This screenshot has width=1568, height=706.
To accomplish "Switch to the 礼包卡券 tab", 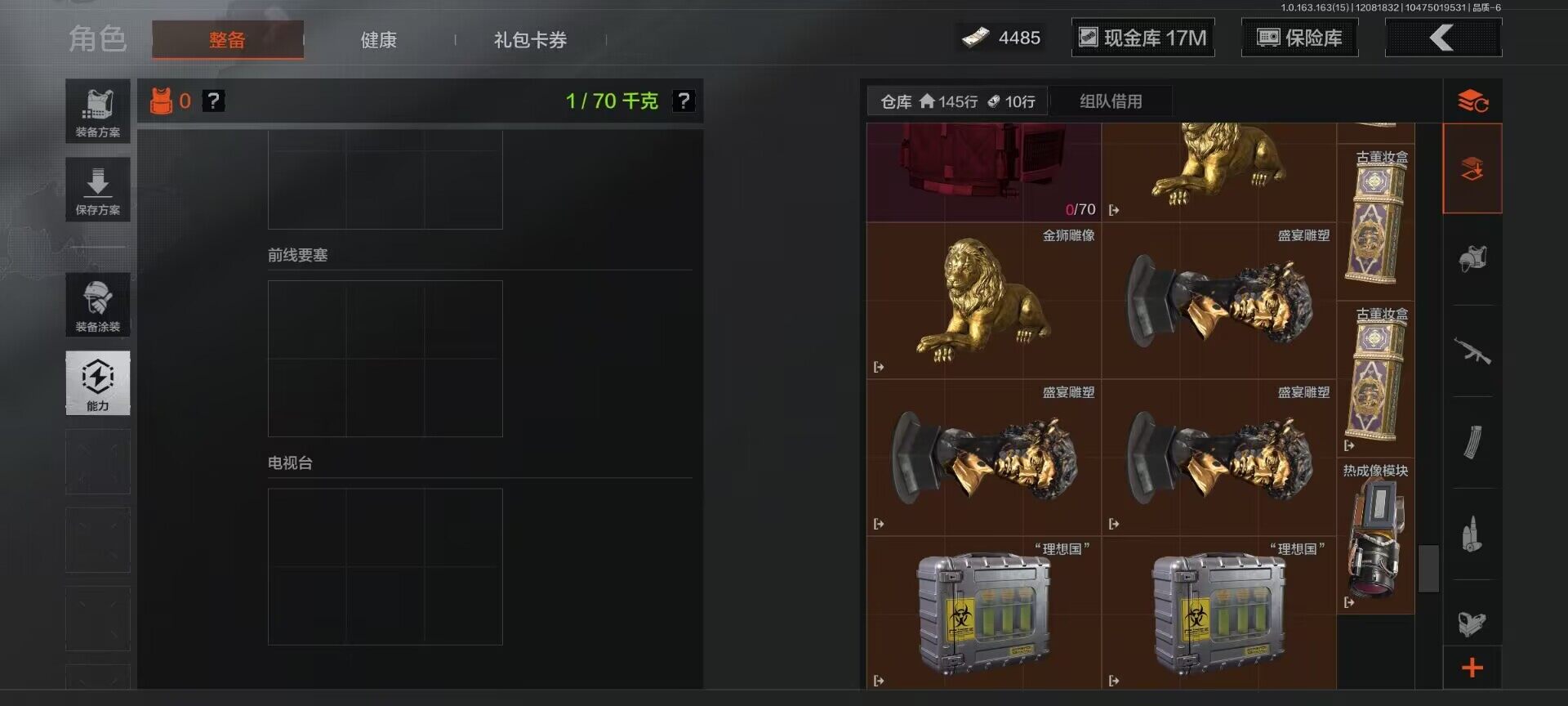I will pos(530,39).
